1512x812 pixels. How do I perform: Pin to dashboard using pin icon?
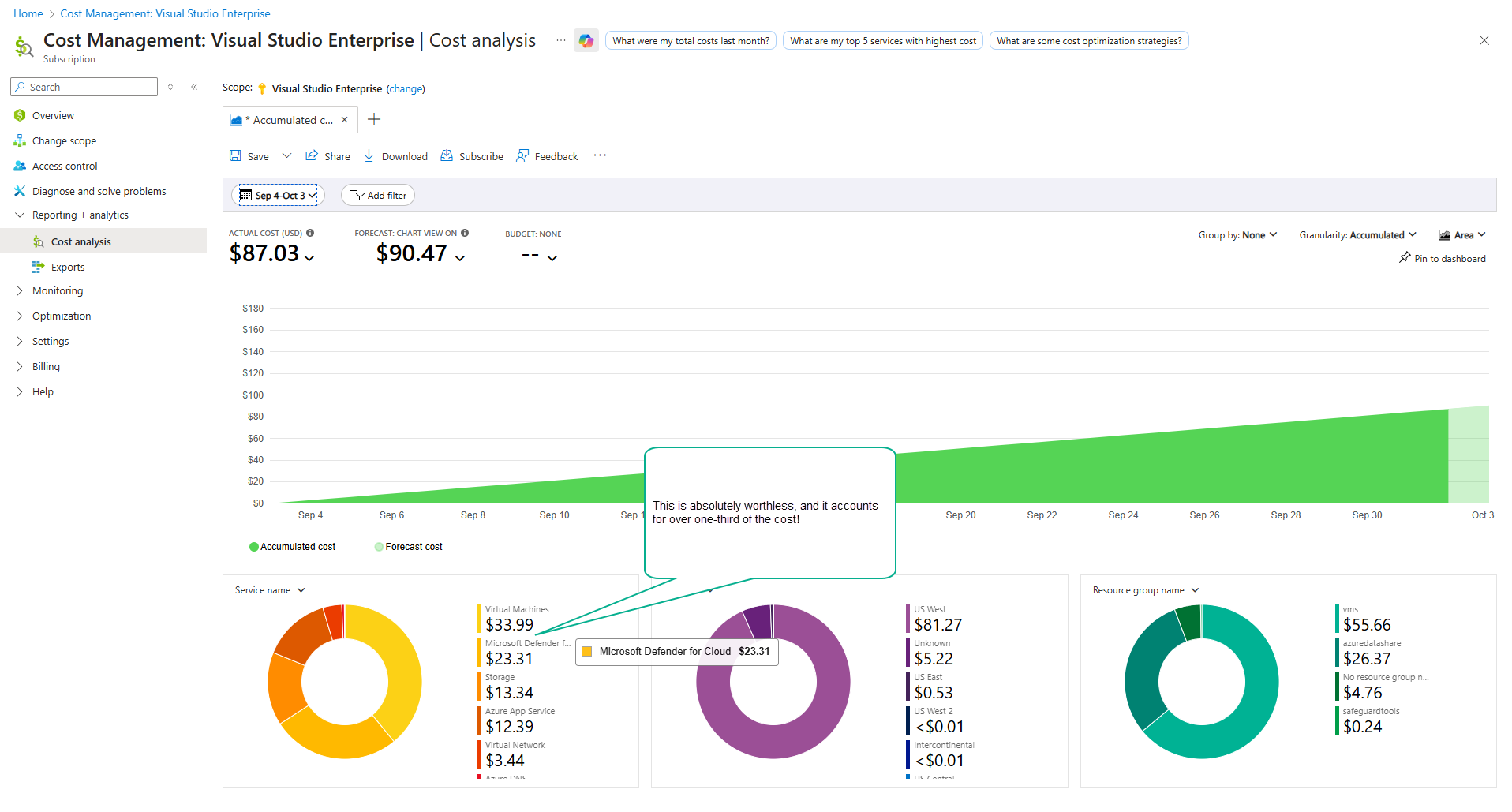click(1405, 258)
